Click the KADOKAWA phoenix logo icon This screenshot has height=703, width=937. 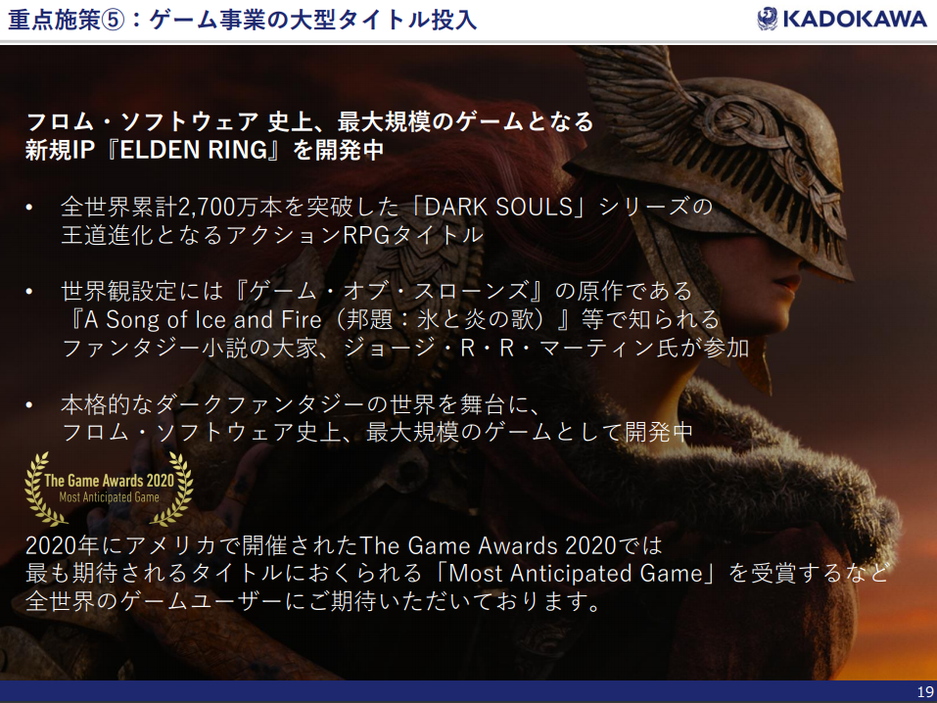(767, 19)
